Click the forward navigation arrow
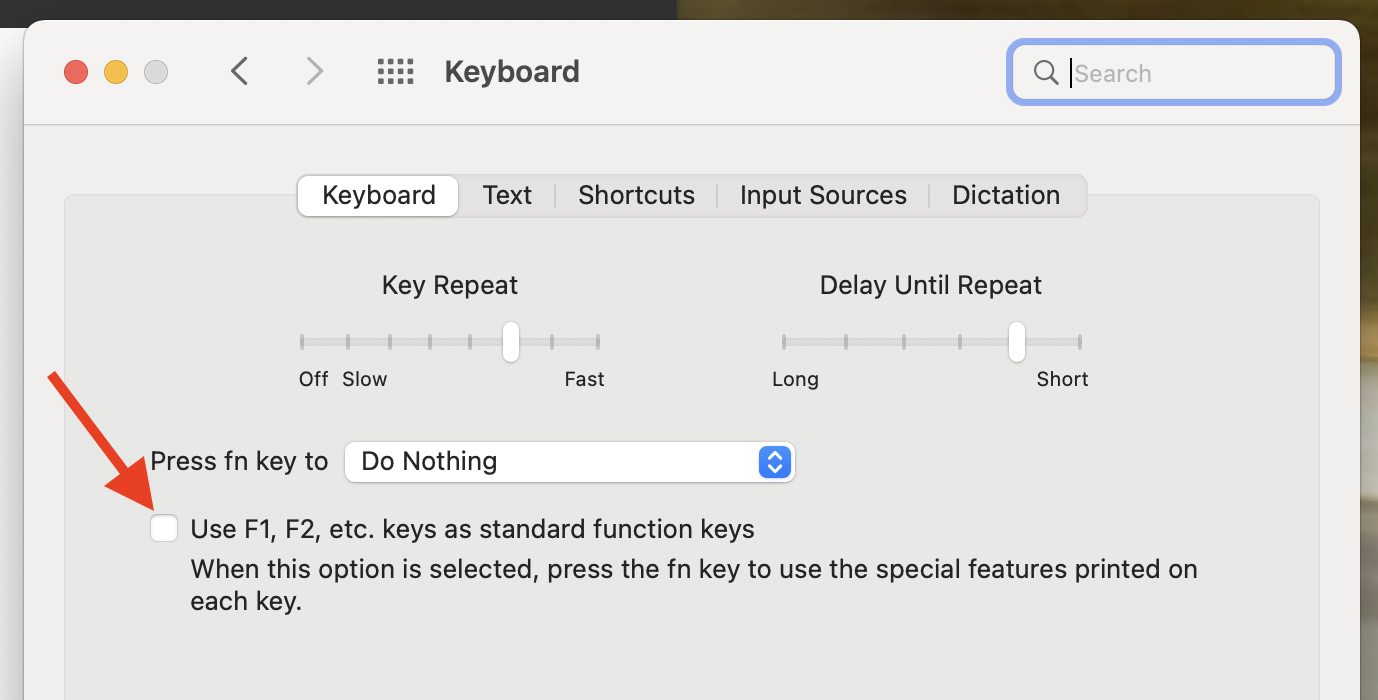Screen dimensions: 1378x700 pyautogui.click(x=315, y=71)
